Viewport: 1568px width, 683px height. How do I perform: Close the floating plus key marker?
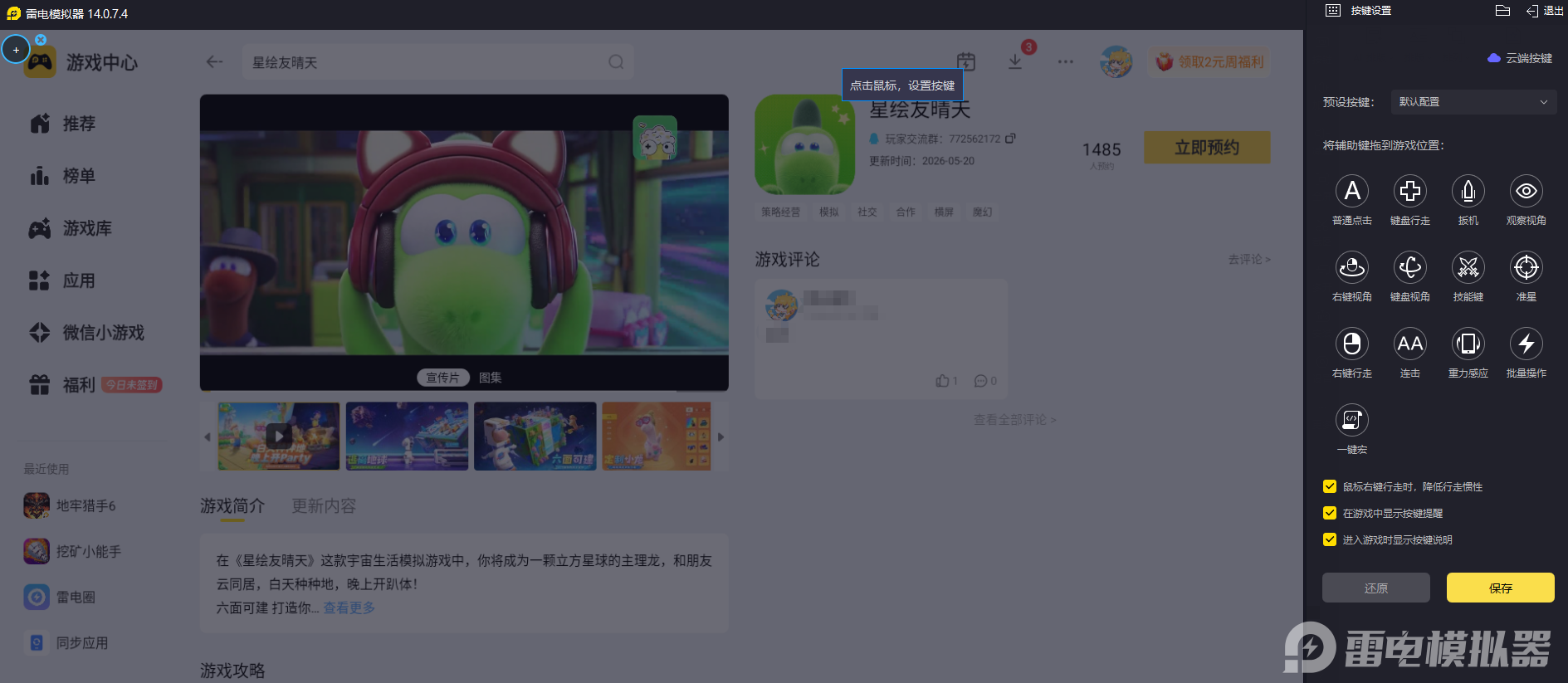41,39
